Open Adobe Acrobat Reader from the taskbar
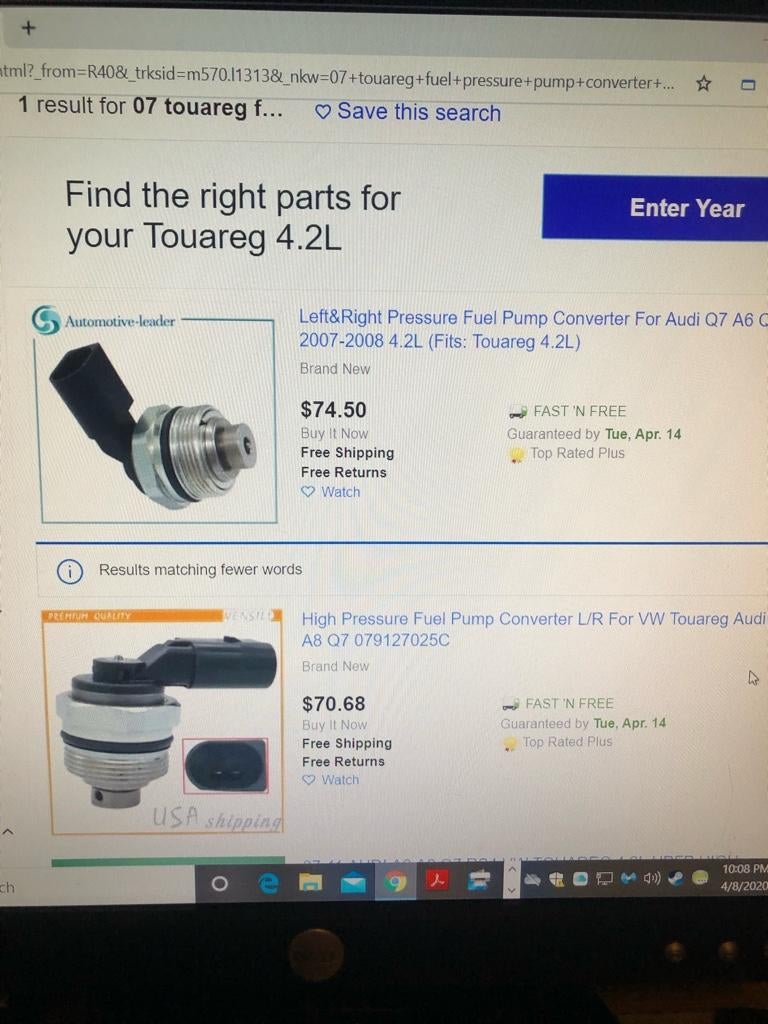 (x=437, y=882)
